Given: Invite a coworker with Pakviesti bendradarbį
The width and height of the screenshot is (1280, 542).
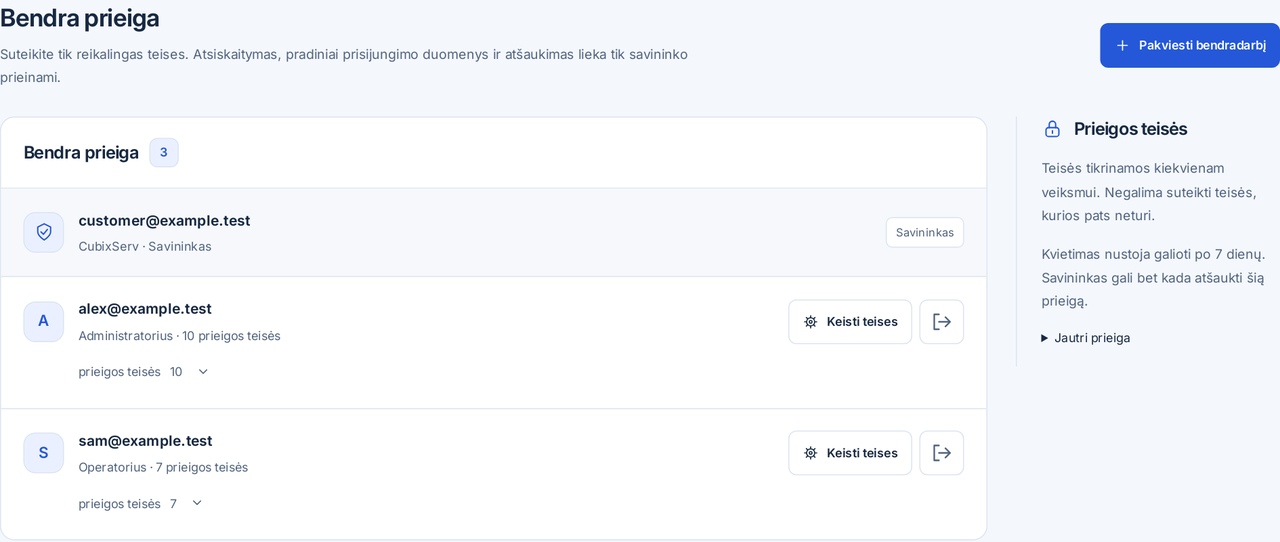Looking at the screenshot, I should point(1190,45).
